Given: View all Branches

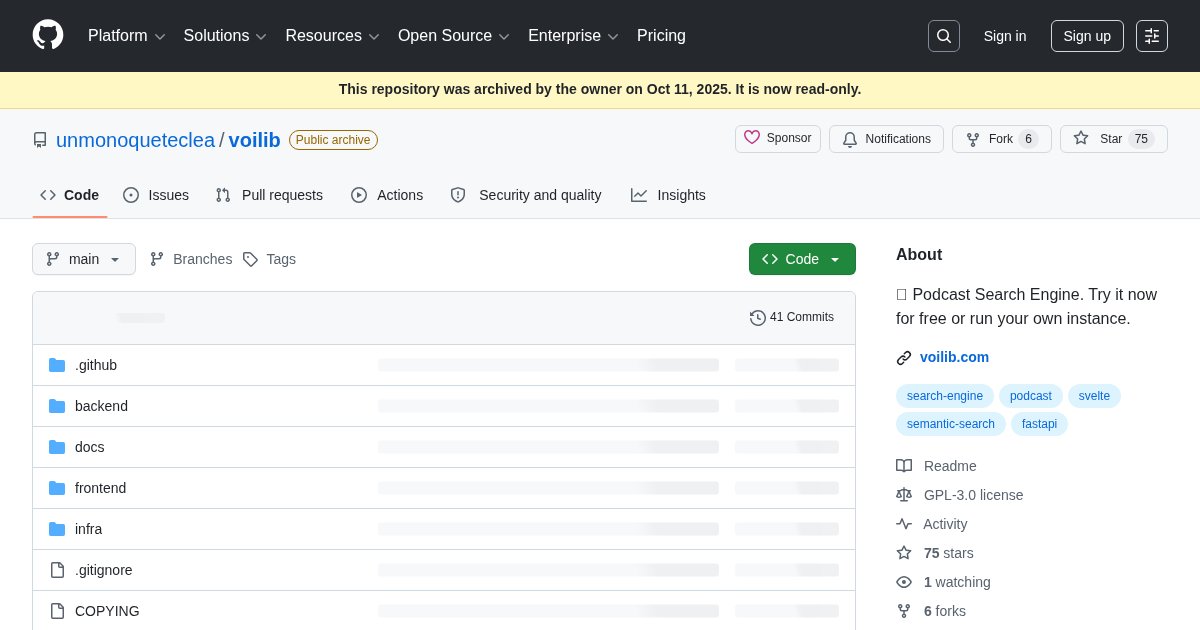Looking at the screenshot, I should click(191, 259).
